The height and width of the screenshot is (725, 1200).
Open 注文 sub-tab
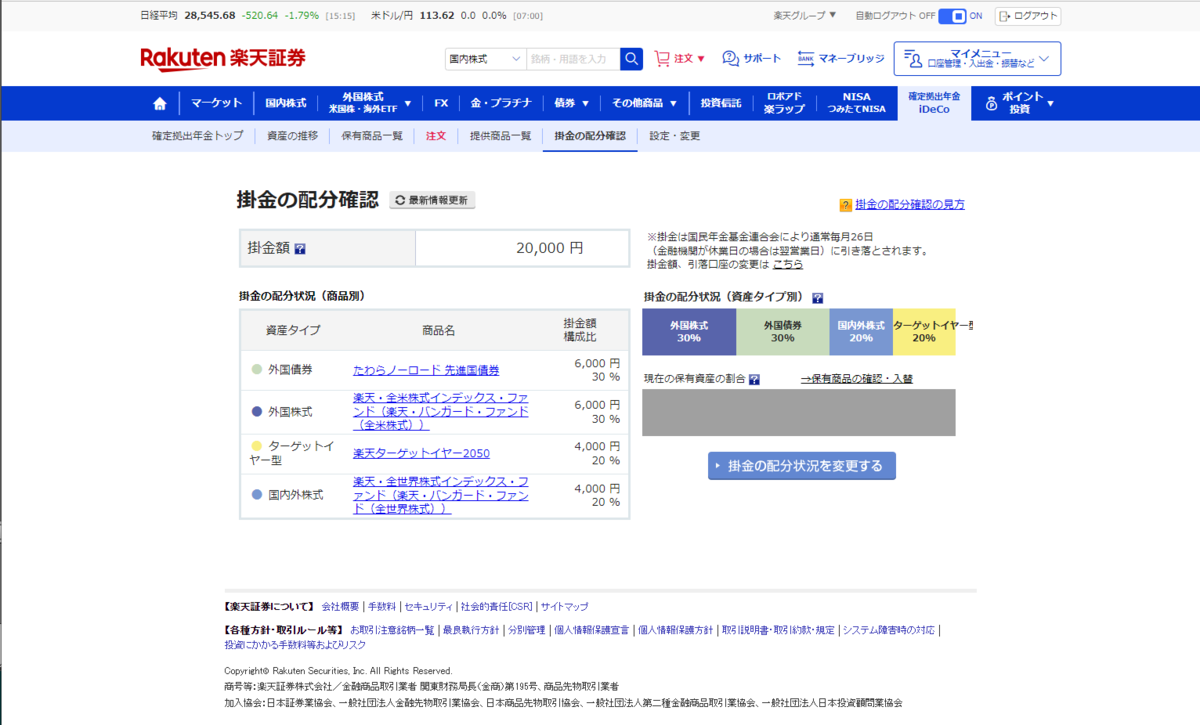coord(436,135)
